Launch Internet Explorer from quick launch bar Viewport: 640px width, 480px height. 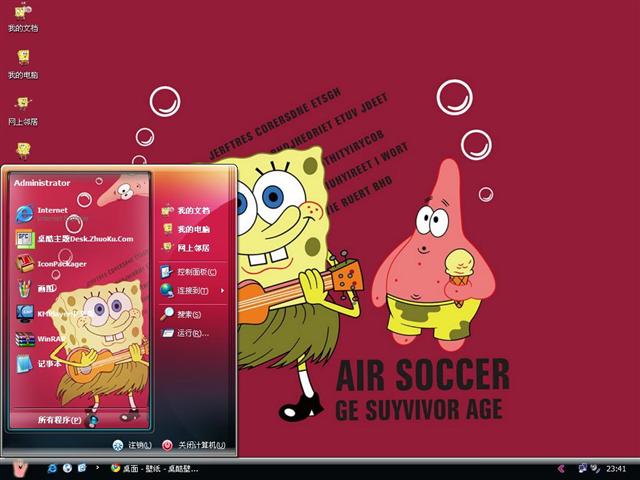click(52, 468)
